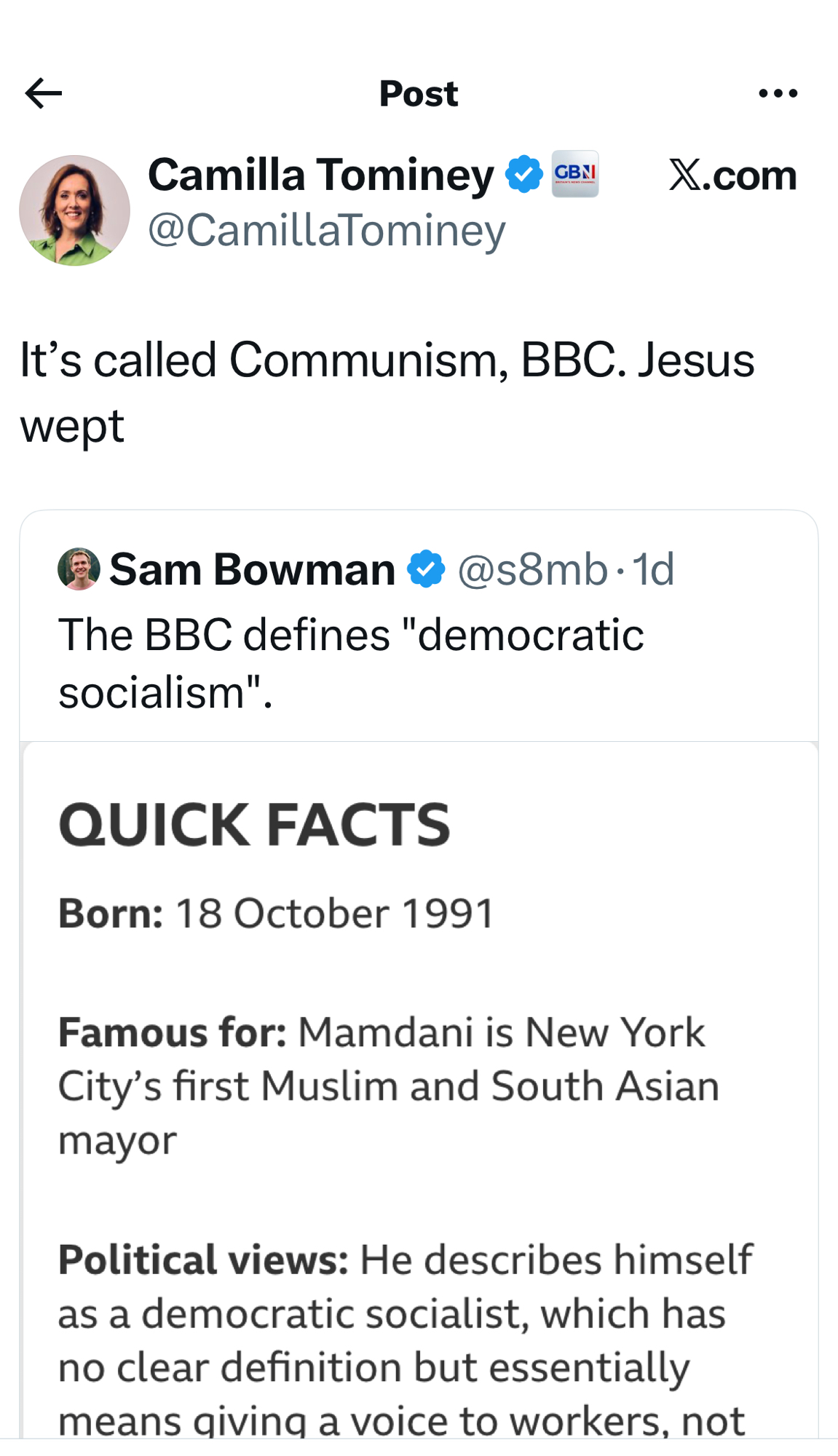838x1456 pixels.
Task: Click Sam Bowman's verified checkmark
Action: coord(426,569)
